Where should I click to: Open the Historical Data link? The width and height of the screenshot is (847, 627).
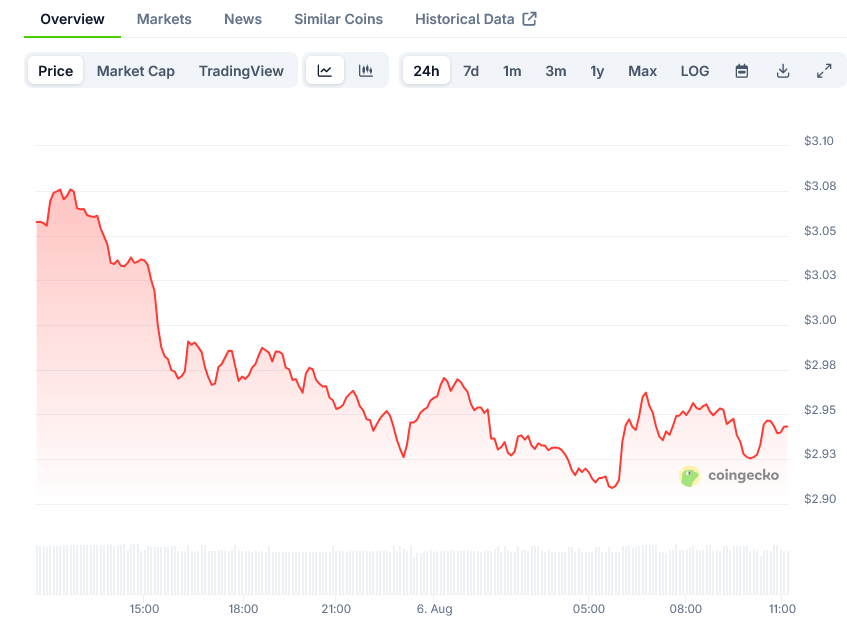[465, 19]
